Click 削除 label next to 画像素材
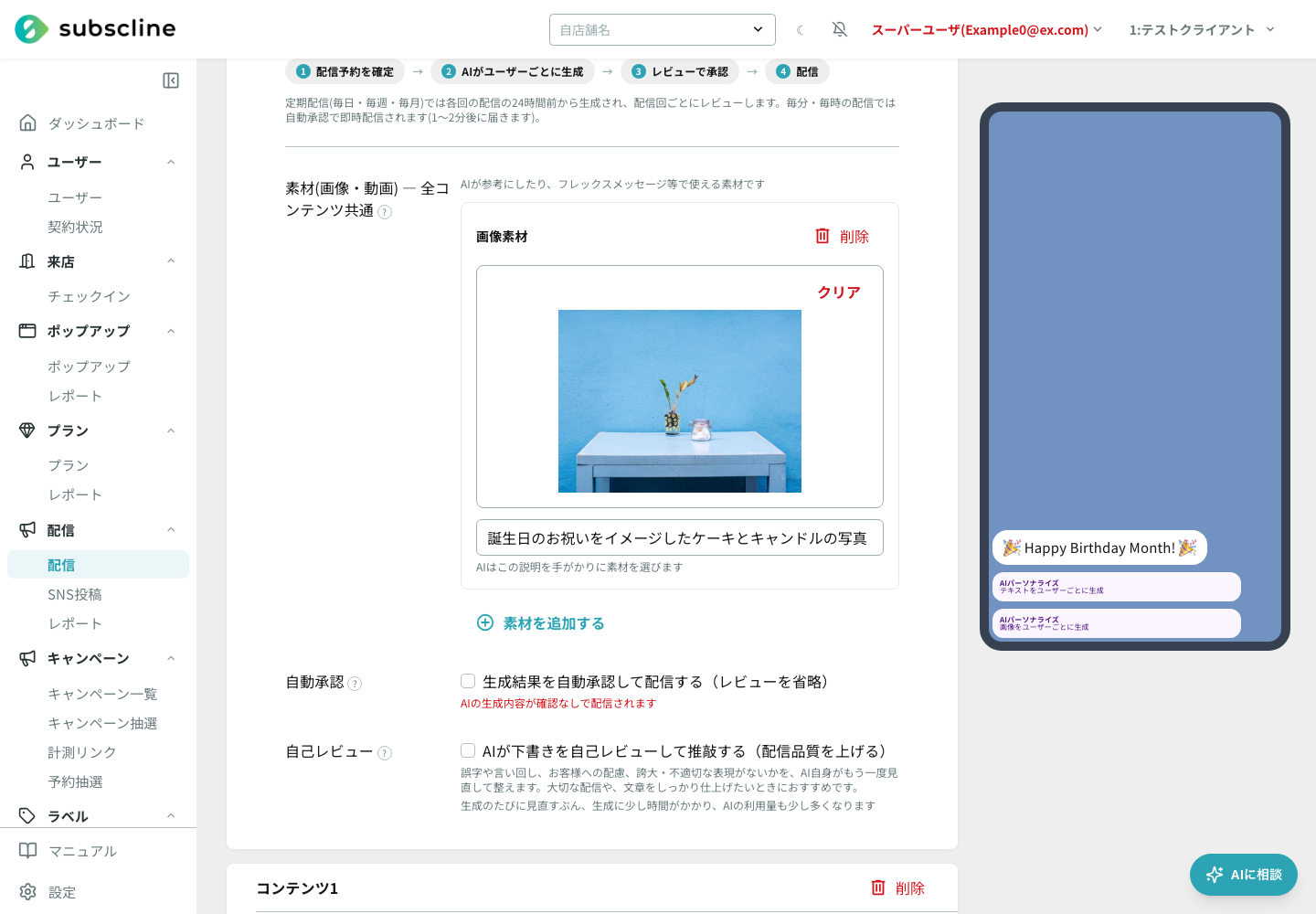This screenshot has width=1316, height=914. (x=854, y=237)
